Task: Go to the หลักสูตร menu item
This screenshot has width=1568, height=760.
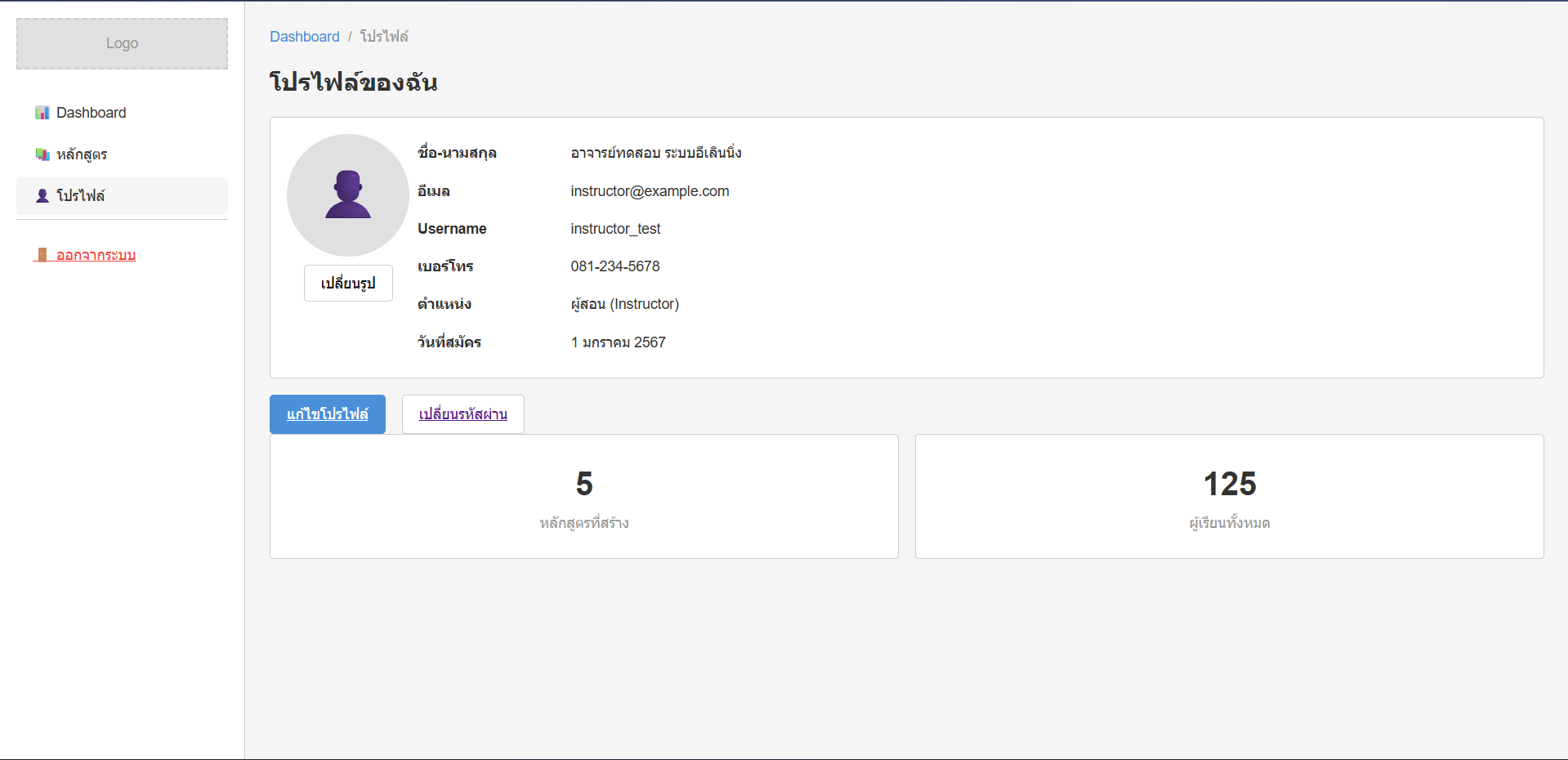Action: (82, 154)
